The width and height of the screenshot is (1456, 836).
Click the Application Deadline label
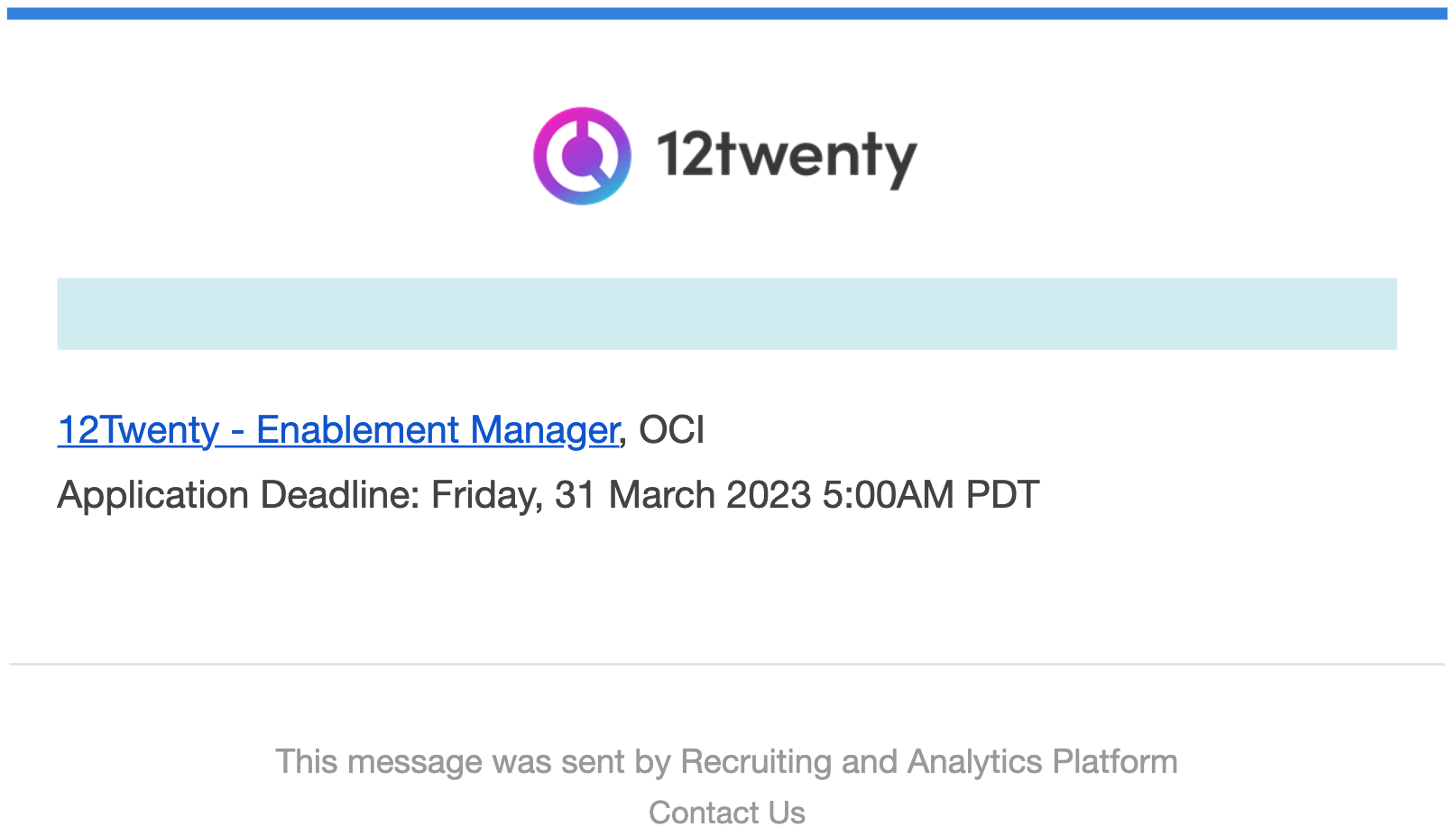(x=239, y=495)
